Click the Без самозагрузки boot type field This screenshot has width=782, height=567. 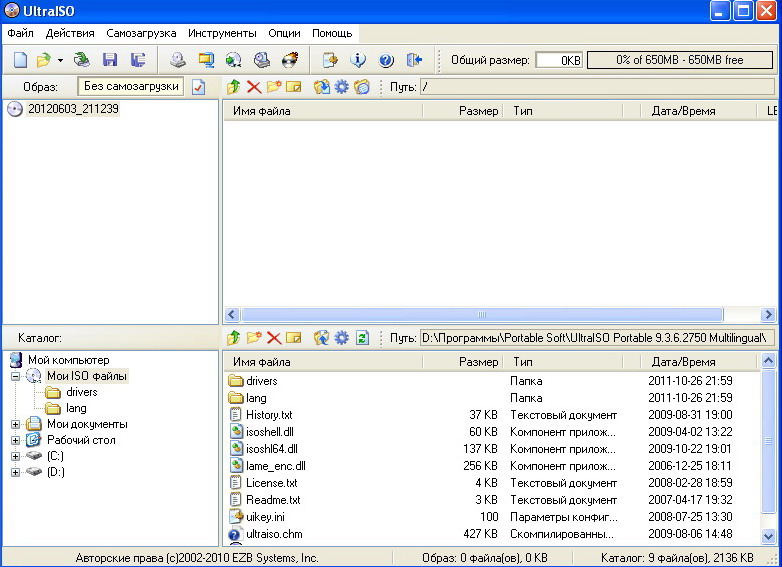click(x=131, y=86)
